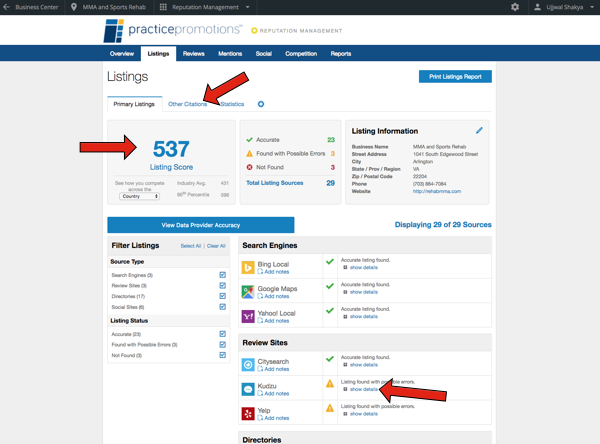Open the Reviews navigation tab
600x444 pixels.
(193, 54)
